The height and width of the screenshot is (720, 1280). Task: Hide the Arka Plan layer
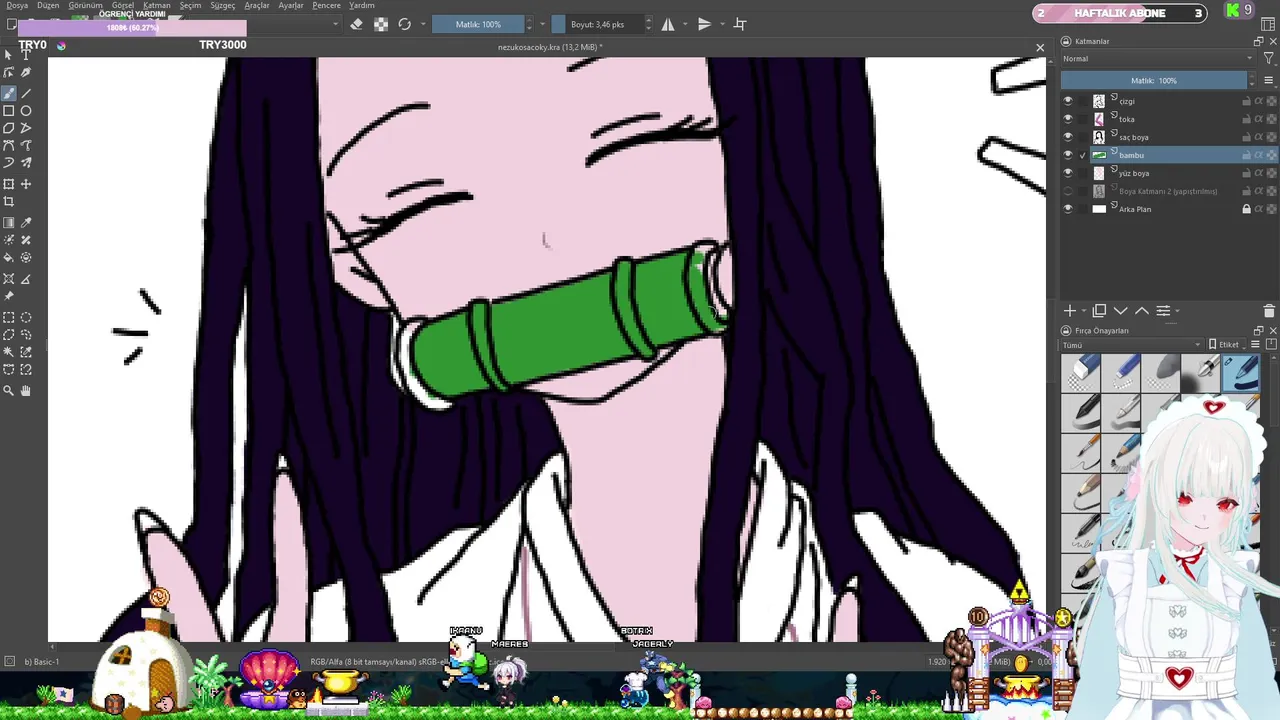[x=1068, y=209]
